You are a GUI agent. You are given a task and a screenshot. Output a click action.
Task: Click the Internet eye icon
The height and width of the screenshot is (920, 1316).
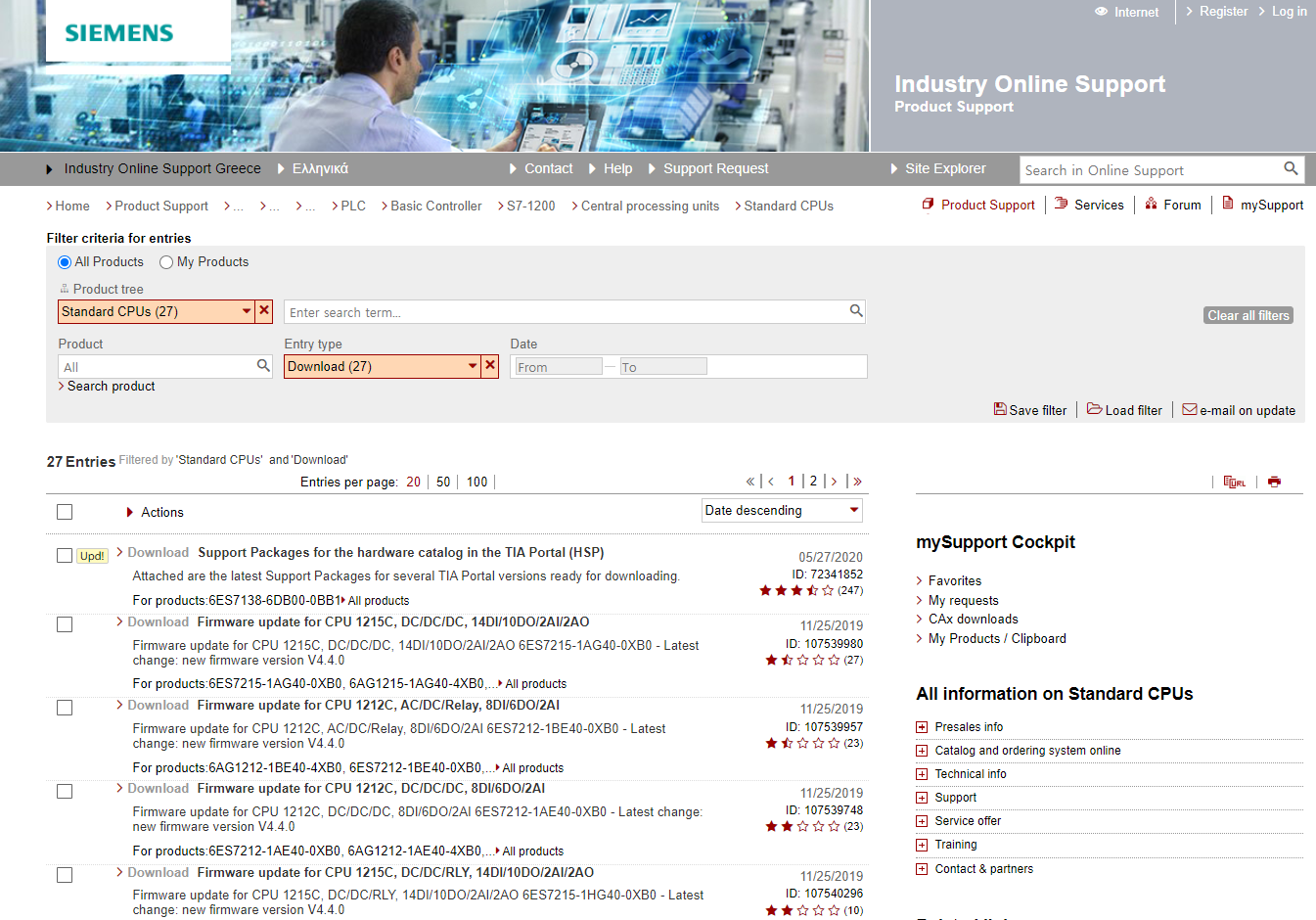[1102, 12]
